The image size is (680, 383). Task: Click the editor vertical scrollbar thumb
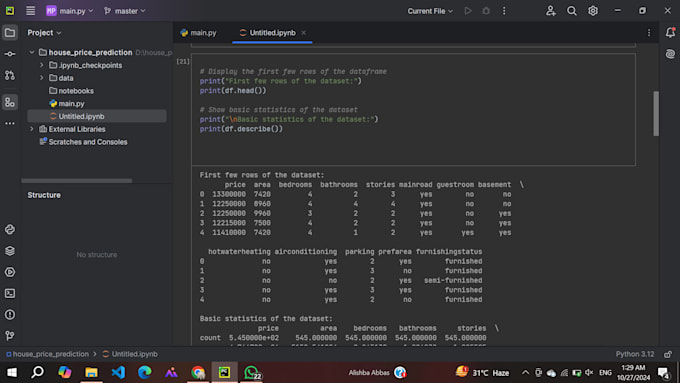pyautogui.click(x=656, y=114)
